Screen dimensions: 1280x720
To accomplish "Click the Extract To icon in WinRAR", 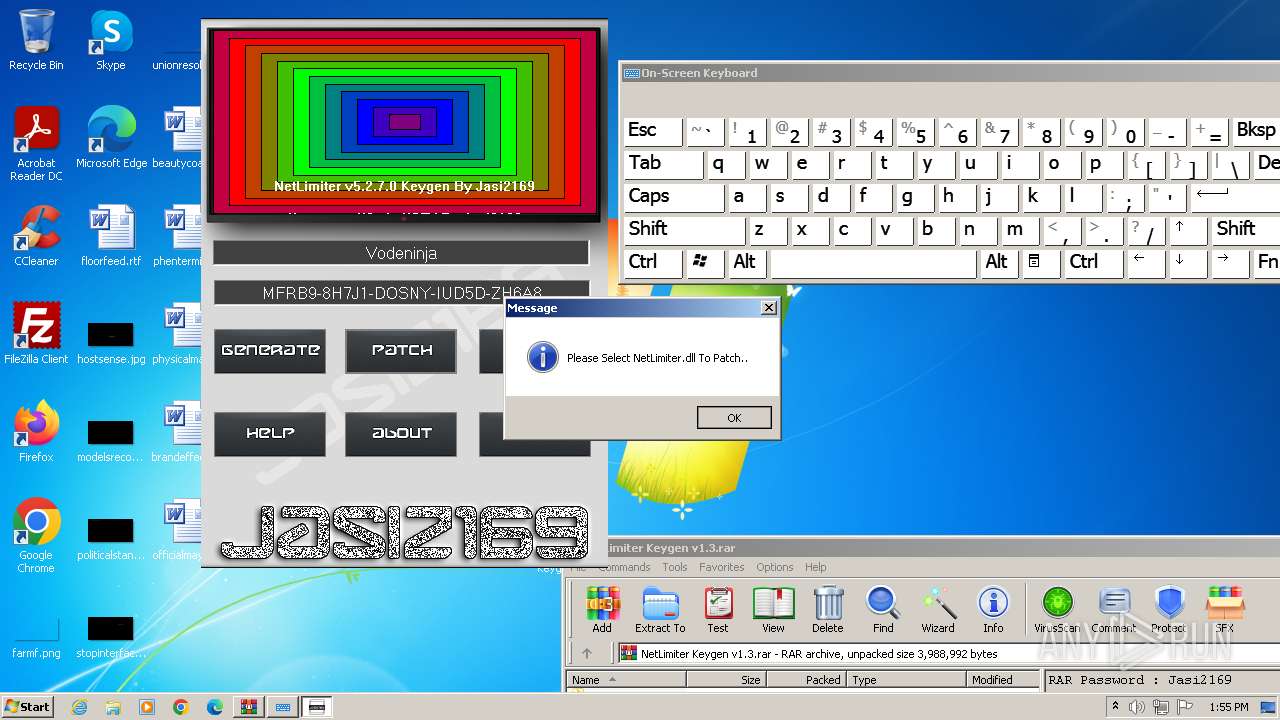I will coord(660,609).
